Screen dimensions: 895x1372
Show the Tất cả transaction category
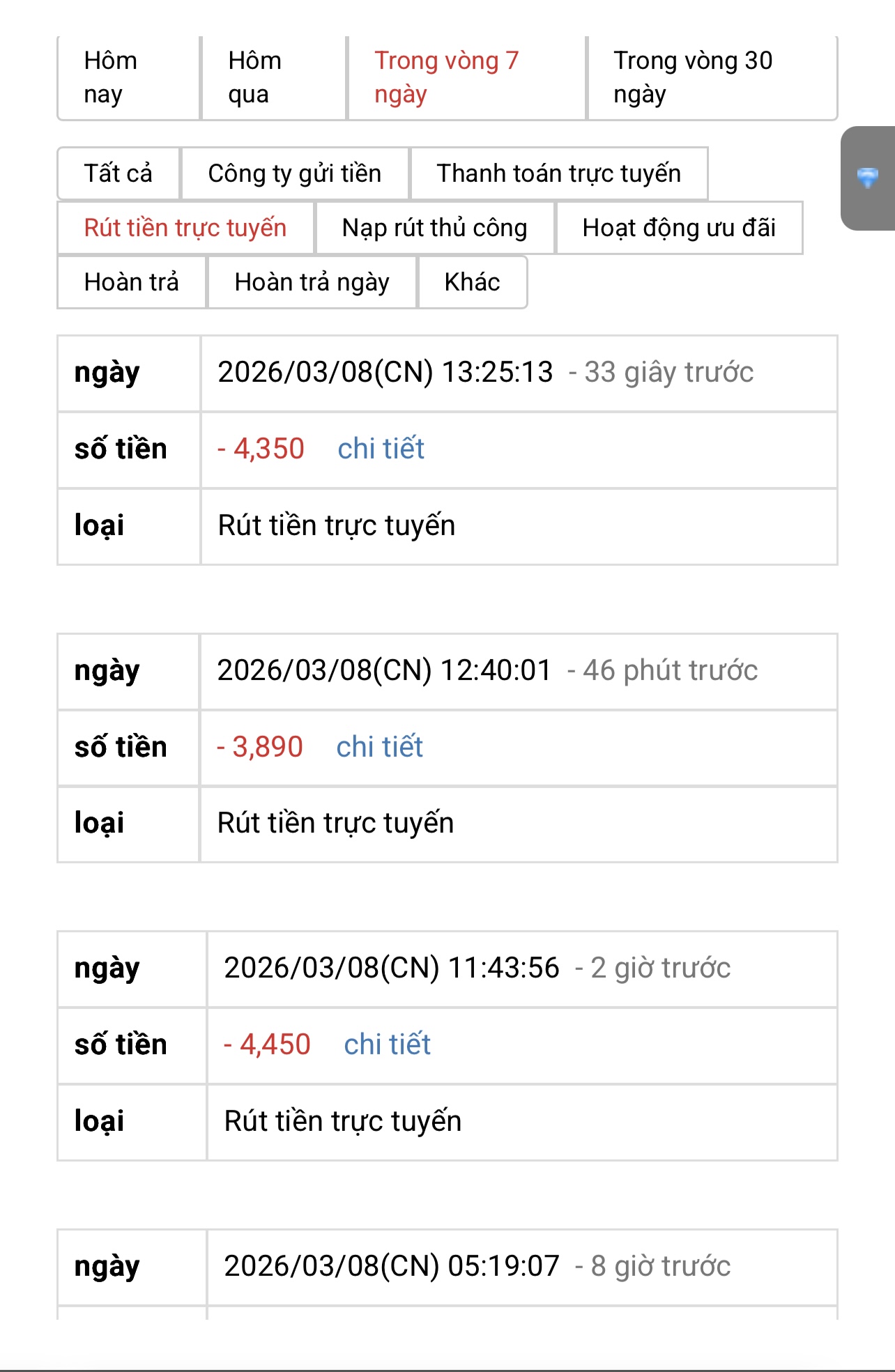point(118,174)
